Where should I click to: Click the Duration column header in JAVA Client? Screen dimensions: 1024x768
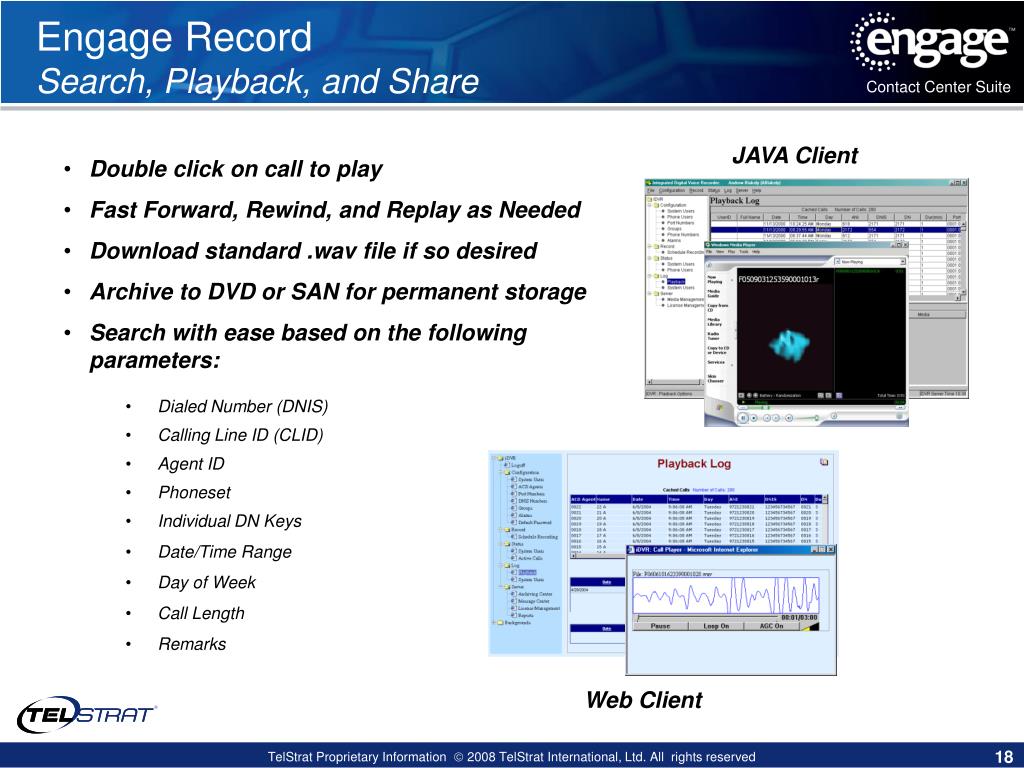(933, 217)
